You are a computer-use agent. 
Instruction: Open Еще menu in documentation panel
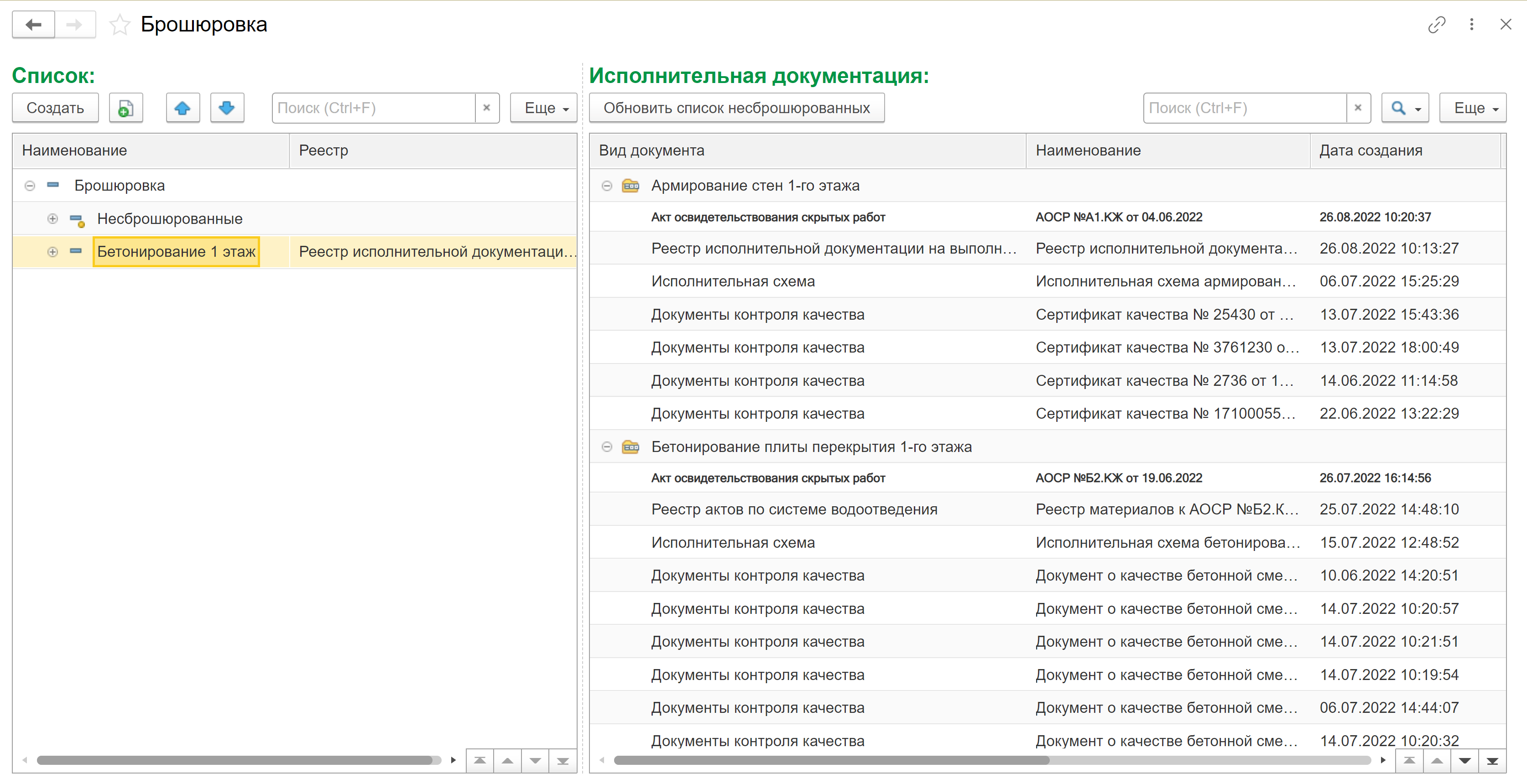(1472, 108)
